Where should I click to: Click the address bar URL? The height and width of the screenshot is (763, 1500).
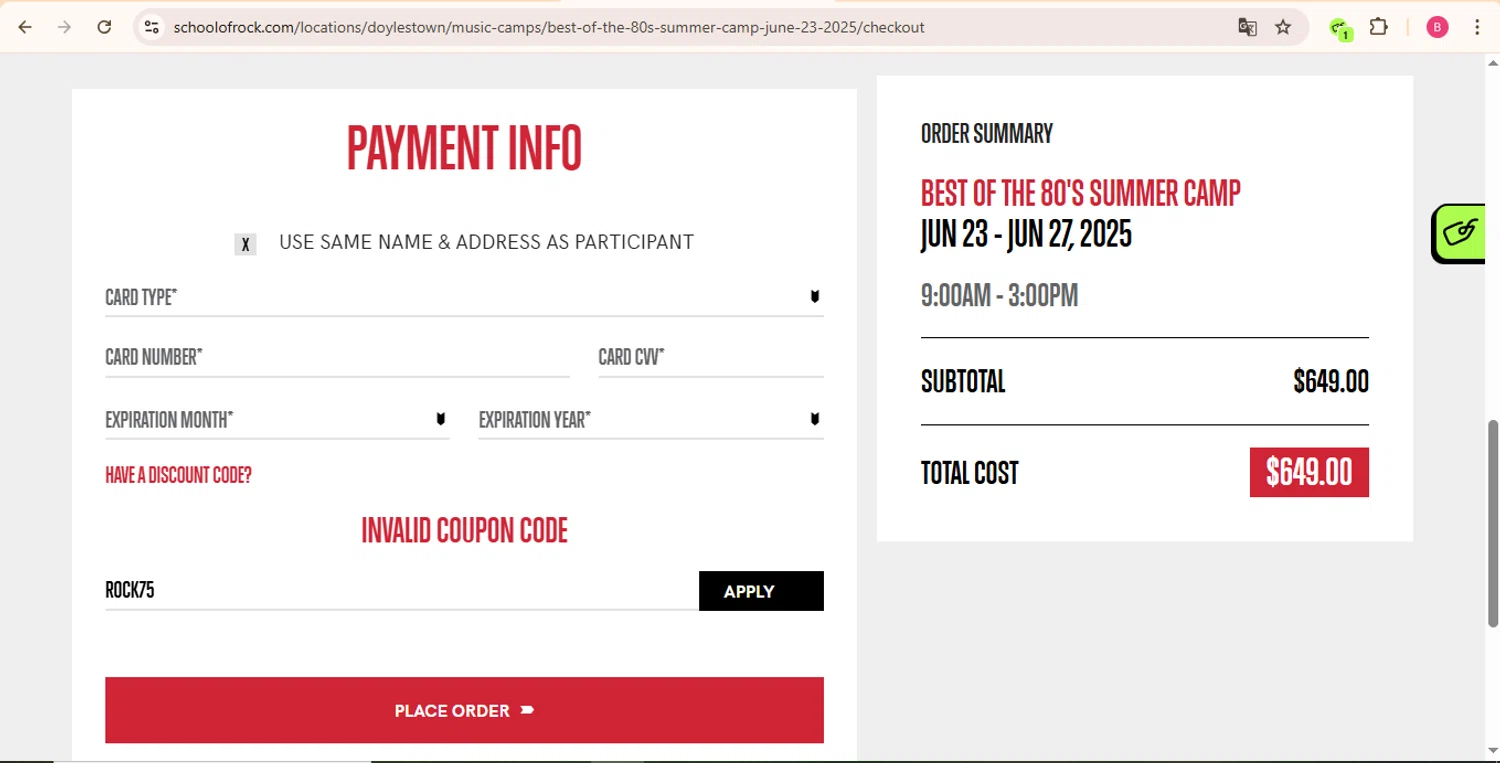pos(549,27)
